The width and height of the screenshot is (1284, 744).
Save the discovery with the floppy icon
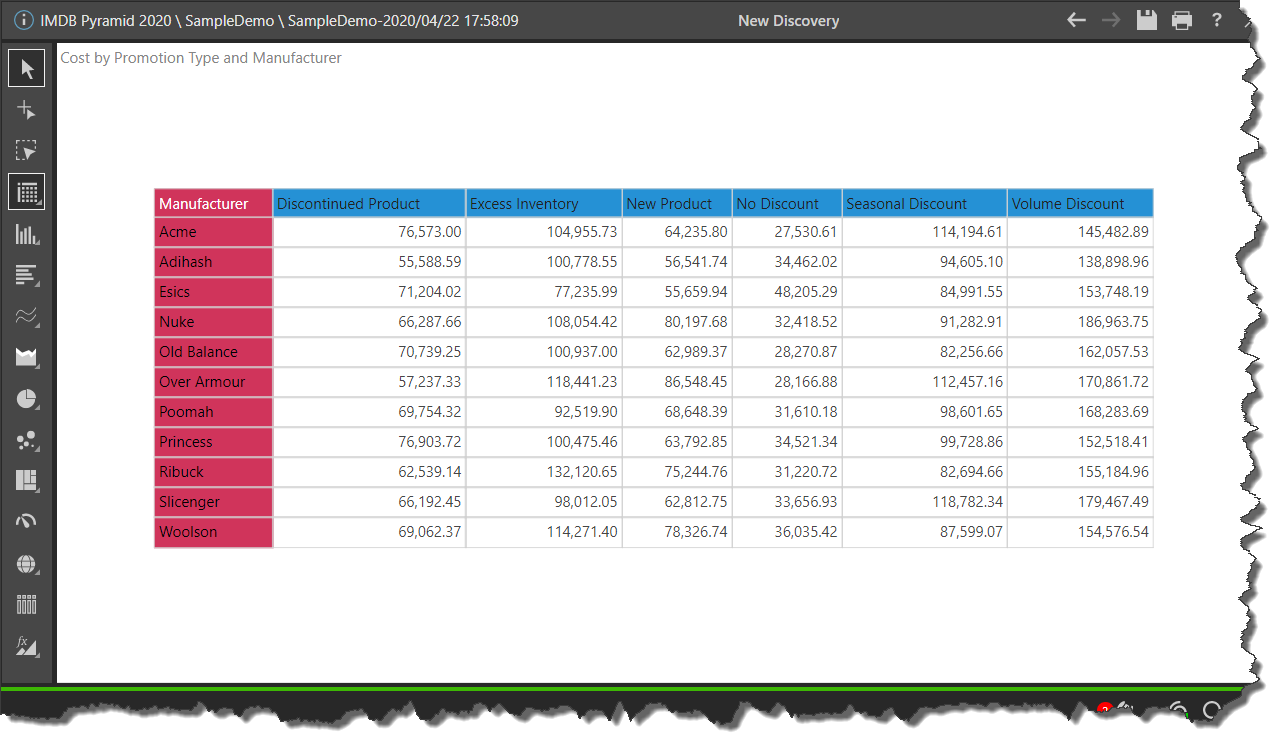point(1146,20)
